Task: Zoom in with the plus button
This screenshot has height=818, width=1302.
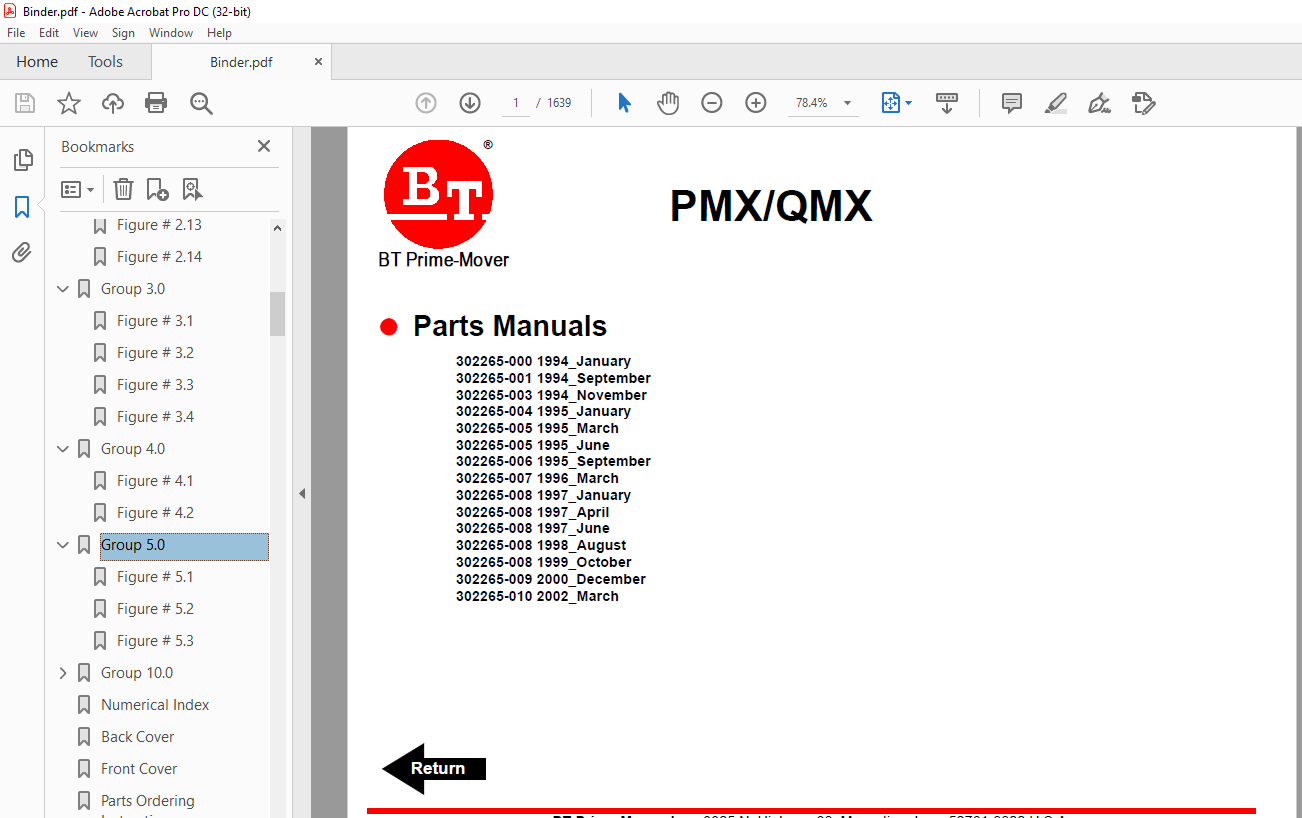Action: coord(756,103)
